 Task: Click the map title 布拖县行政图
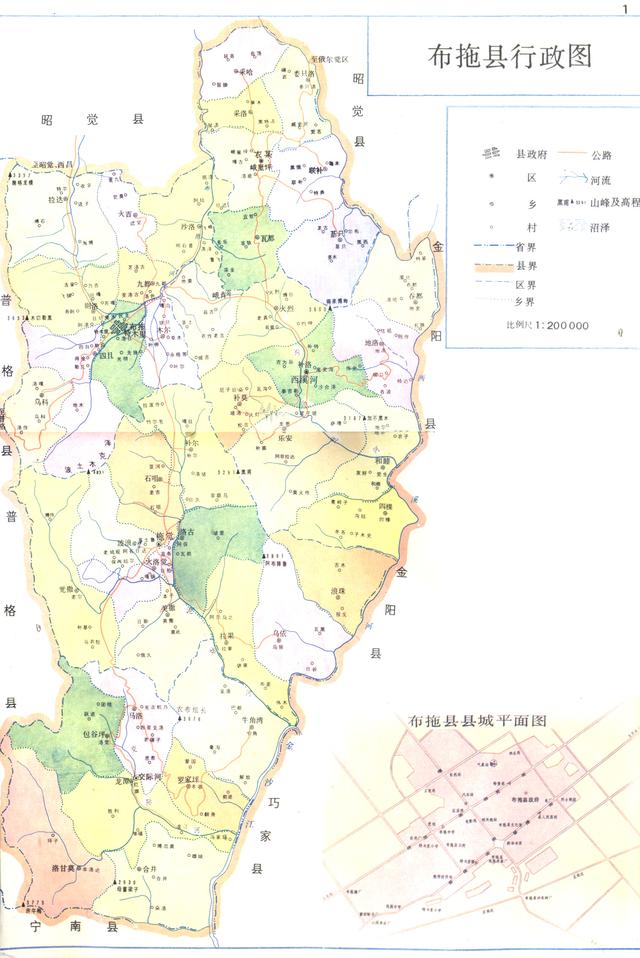509,56
